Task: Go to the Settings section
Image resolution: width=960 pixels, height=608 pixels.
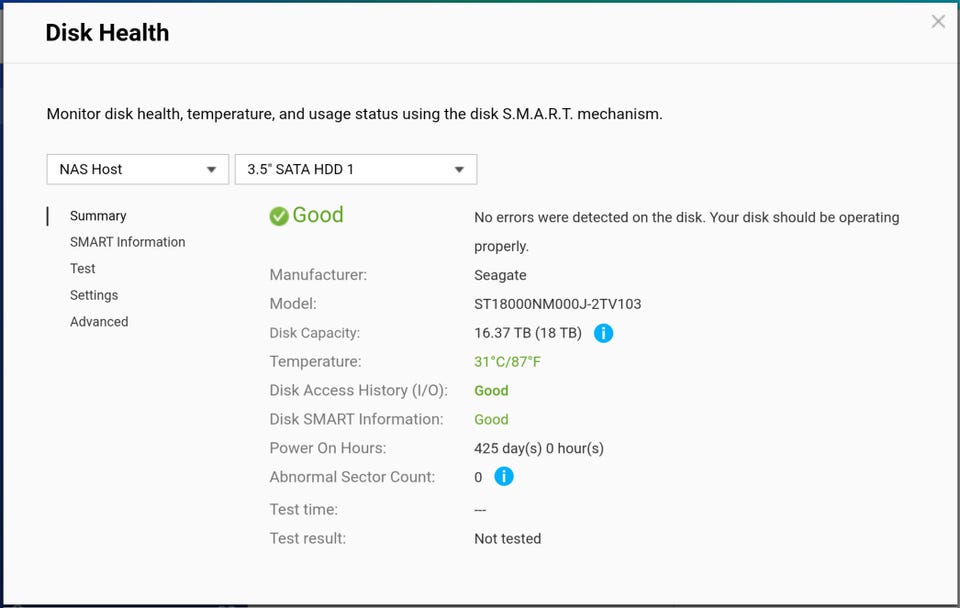Action: [94, 295]
